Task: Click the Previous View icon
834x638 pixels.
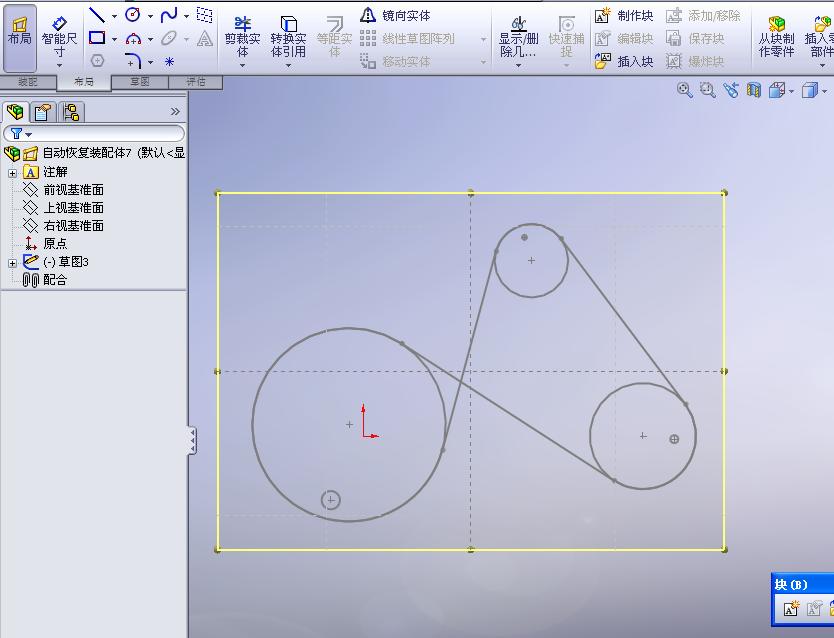Action: click(731, 90)
